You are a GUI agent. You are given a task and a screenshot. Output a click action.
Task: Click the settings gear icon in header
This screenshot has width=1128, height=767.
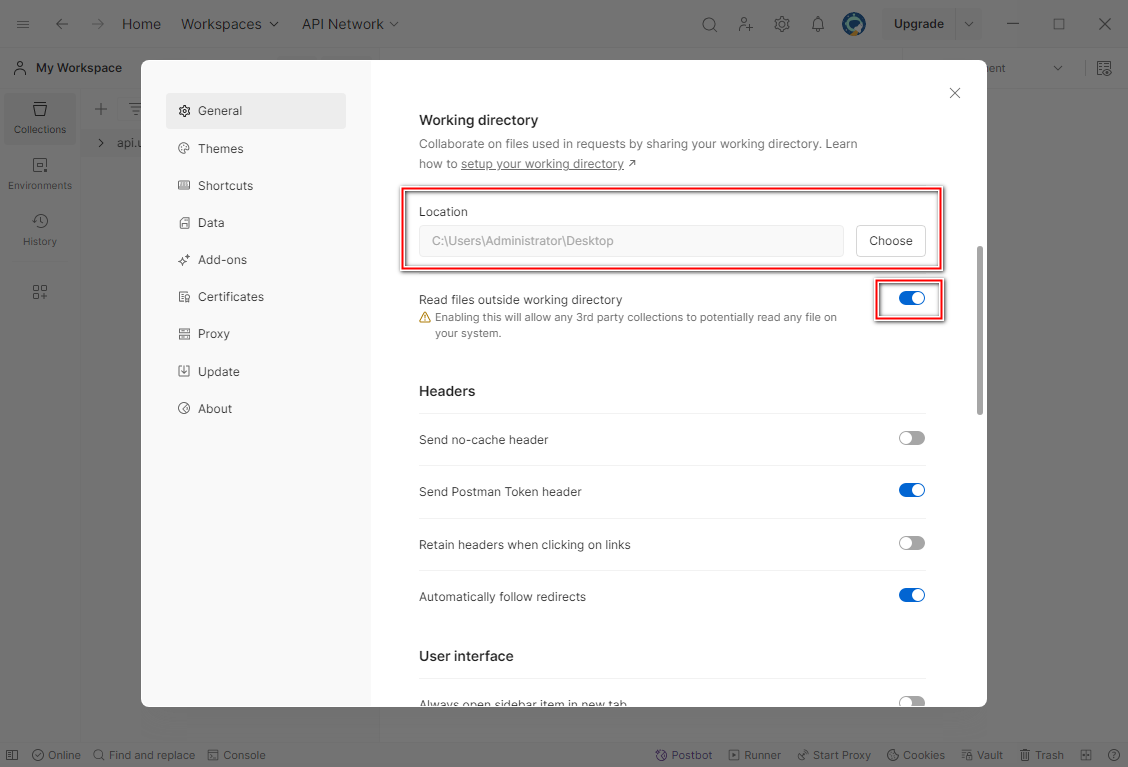coord(782,24)
